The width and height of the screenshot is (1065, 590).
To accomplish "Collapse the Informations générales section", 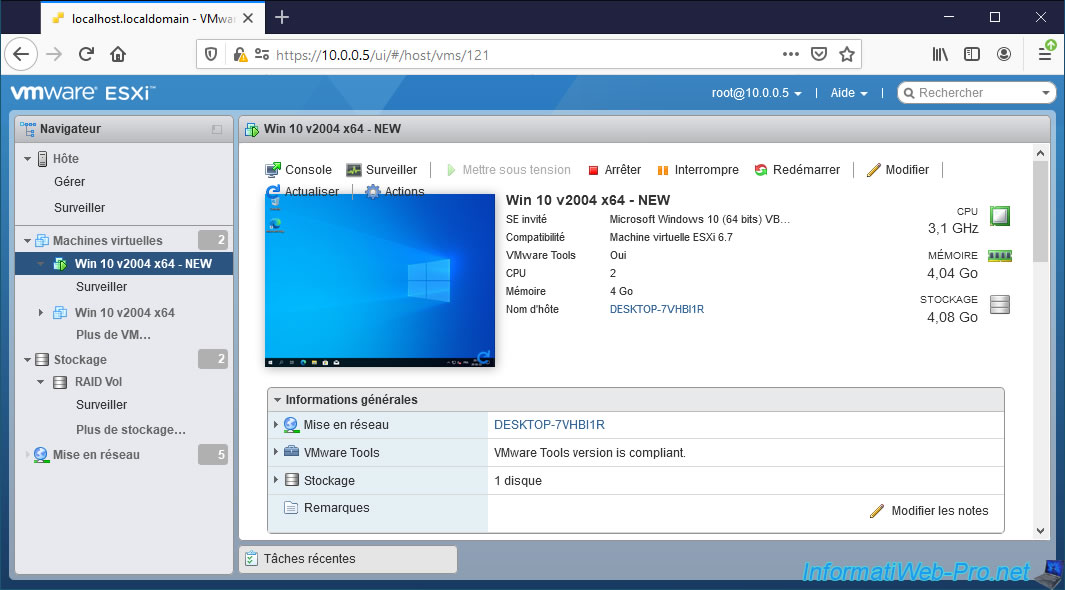I will click(277, 400).
